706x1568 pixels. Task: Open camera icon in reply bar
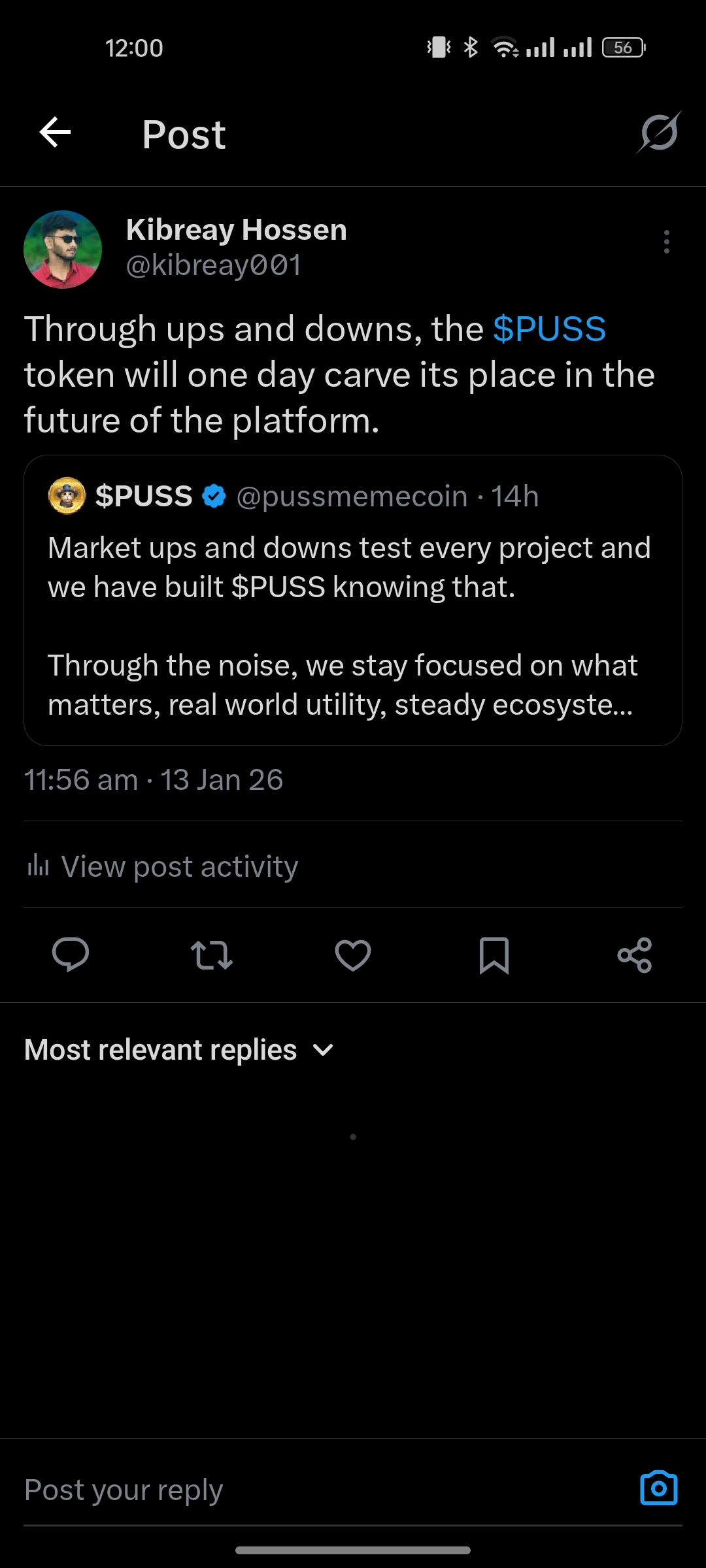[x=658, y=1488]
